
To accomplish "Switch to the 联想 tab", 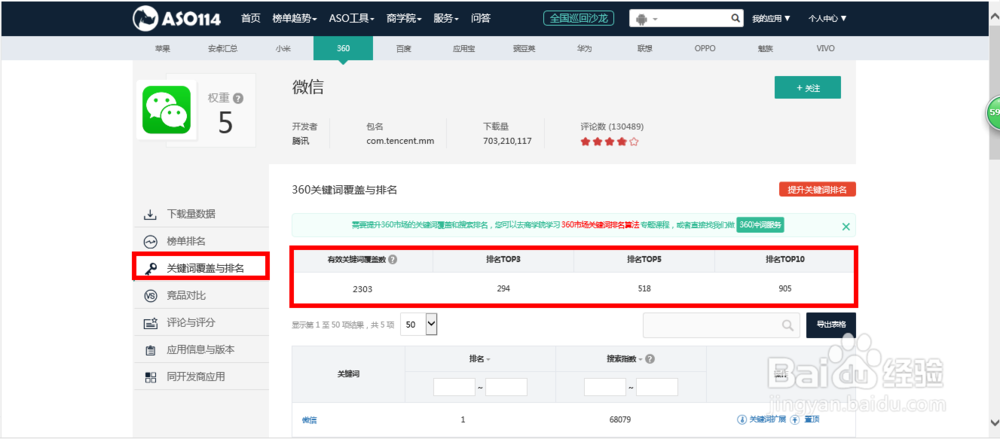I will (644, 48).
